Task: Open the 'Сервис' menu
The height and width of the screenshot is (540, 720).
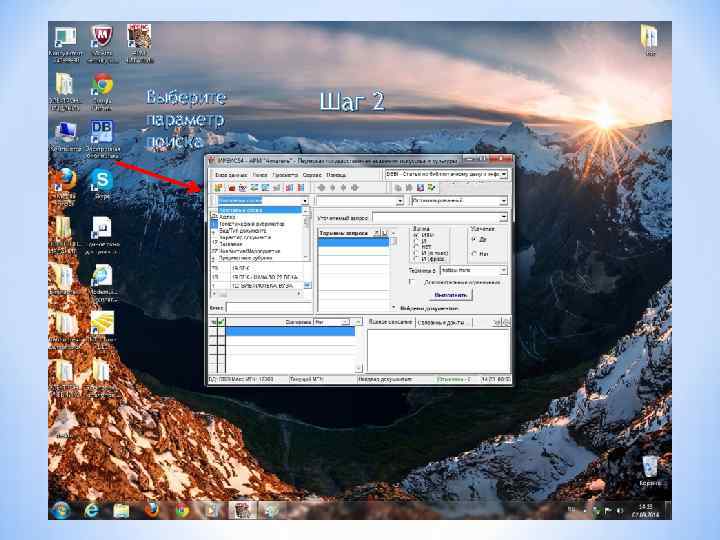Action: point(313,173)
